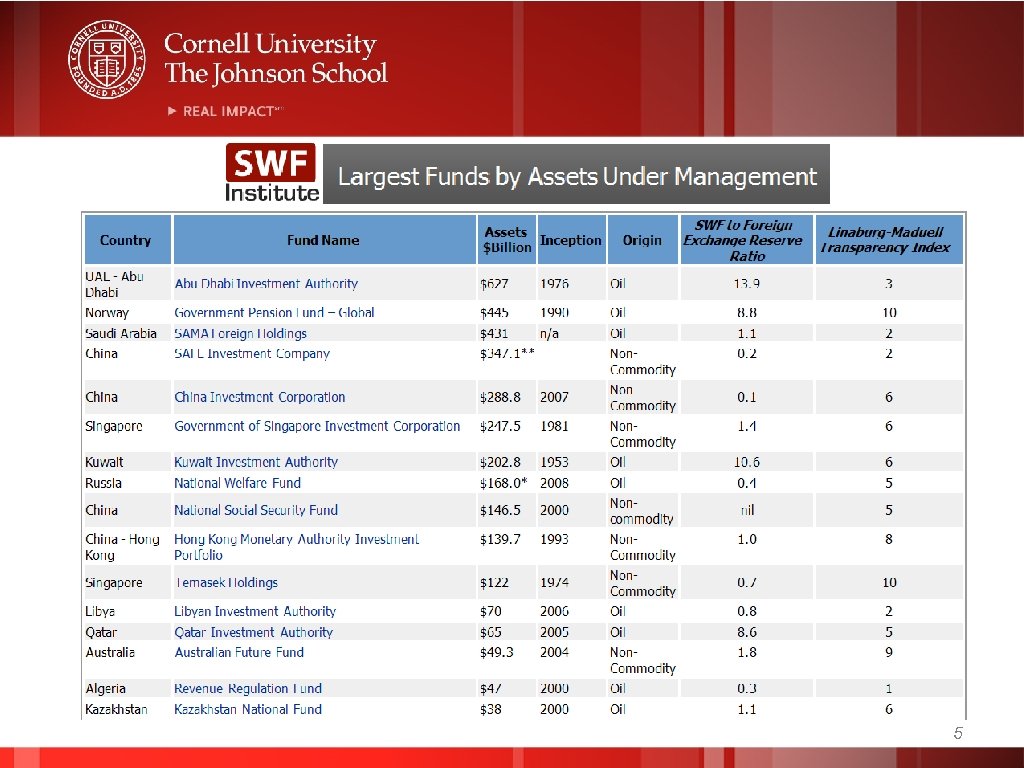
Task: Click the $49.3 assets value
Action: (x=496, y=652)
